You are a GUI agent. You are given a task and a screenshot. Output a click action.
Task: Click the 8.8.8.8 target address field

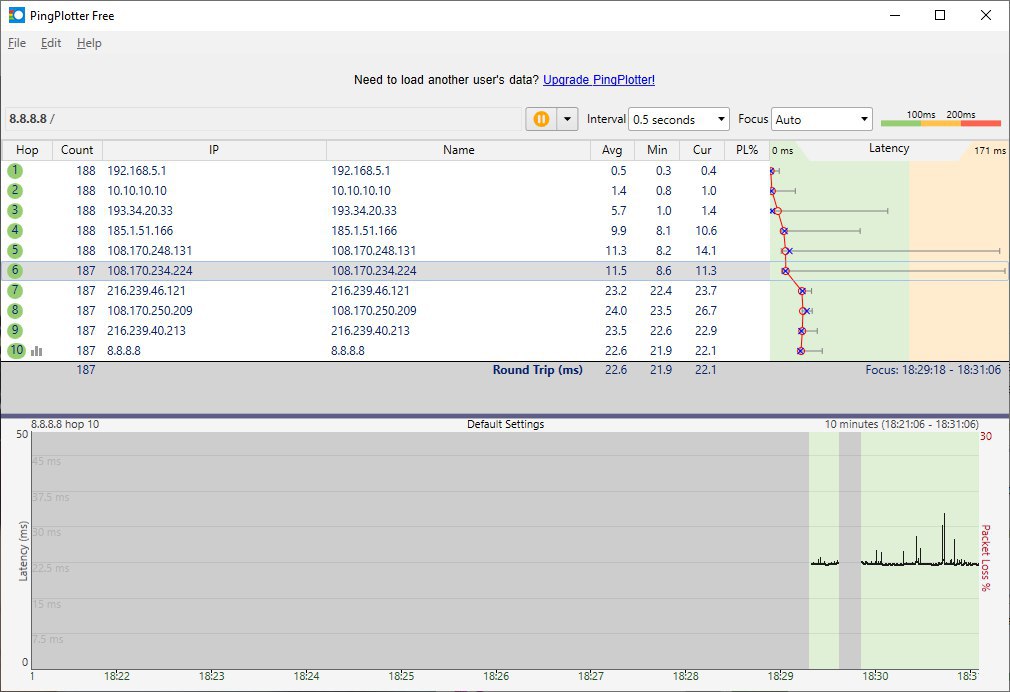(x=263, y=119)
